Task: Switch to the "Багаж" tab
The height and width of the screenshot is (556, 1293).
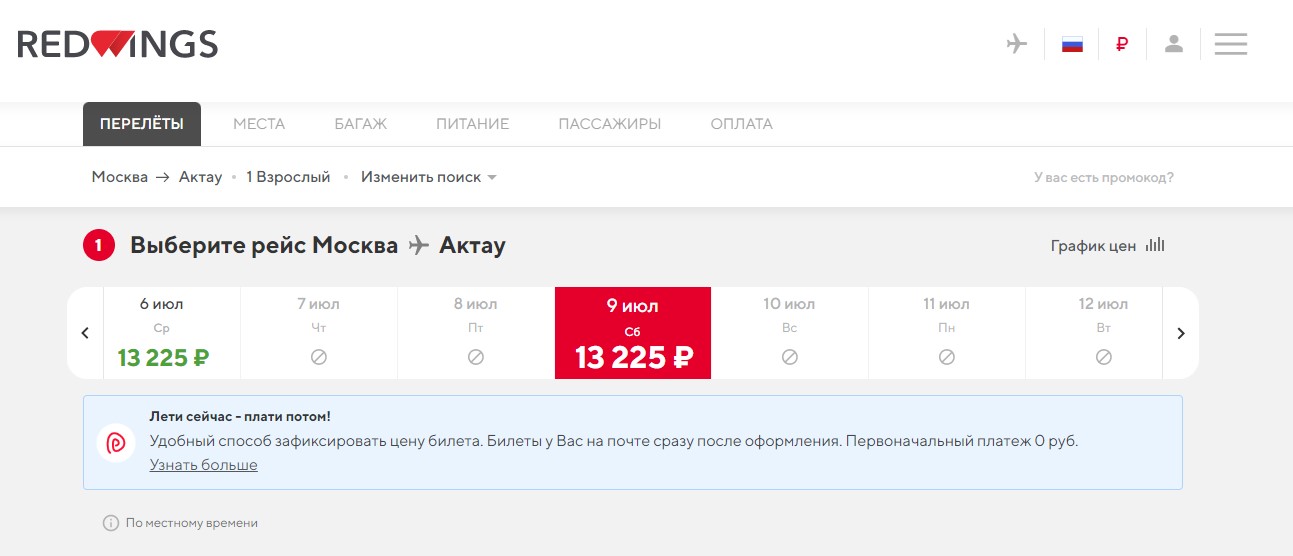Action: click(x=360, y=124)
